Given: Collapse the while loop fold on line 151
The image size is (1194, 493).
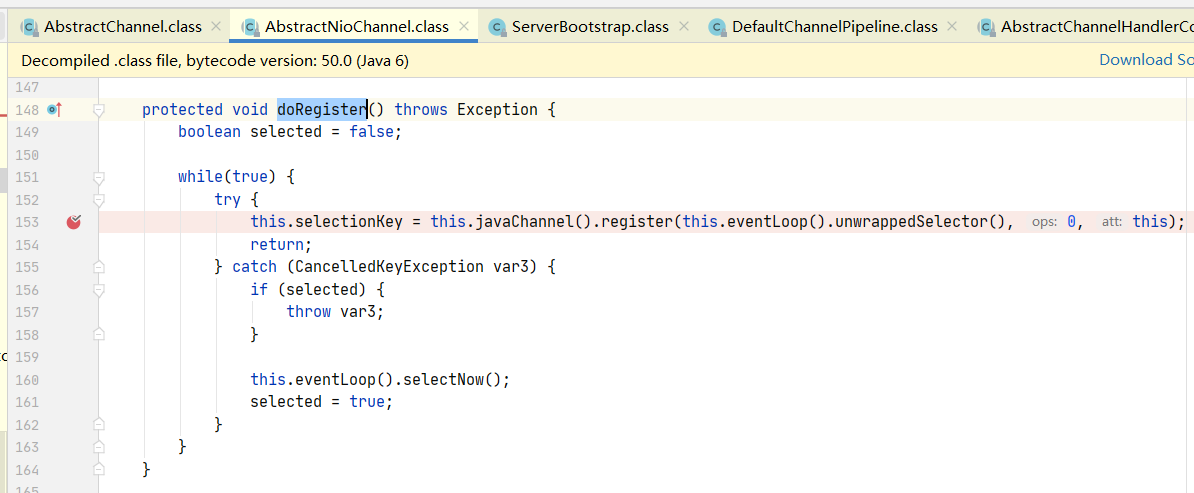Looking at the screenshot, I should tap(98, 178).
